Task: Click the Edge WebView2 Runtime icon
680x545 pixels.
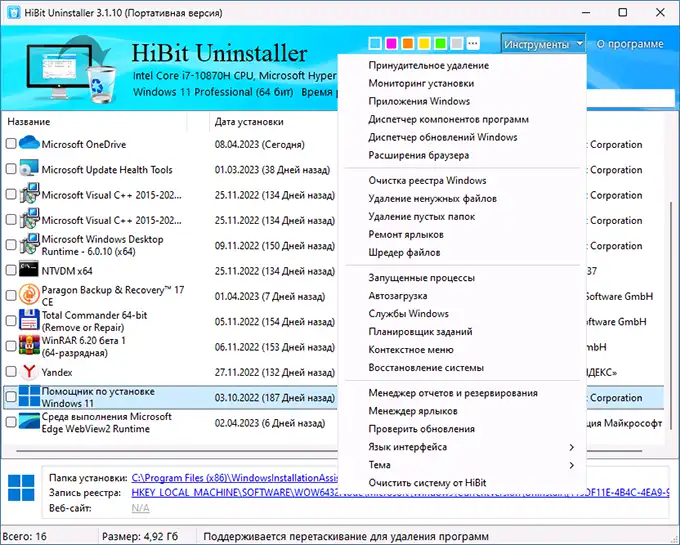Action: pyautogui.click(x=29, y=421)
